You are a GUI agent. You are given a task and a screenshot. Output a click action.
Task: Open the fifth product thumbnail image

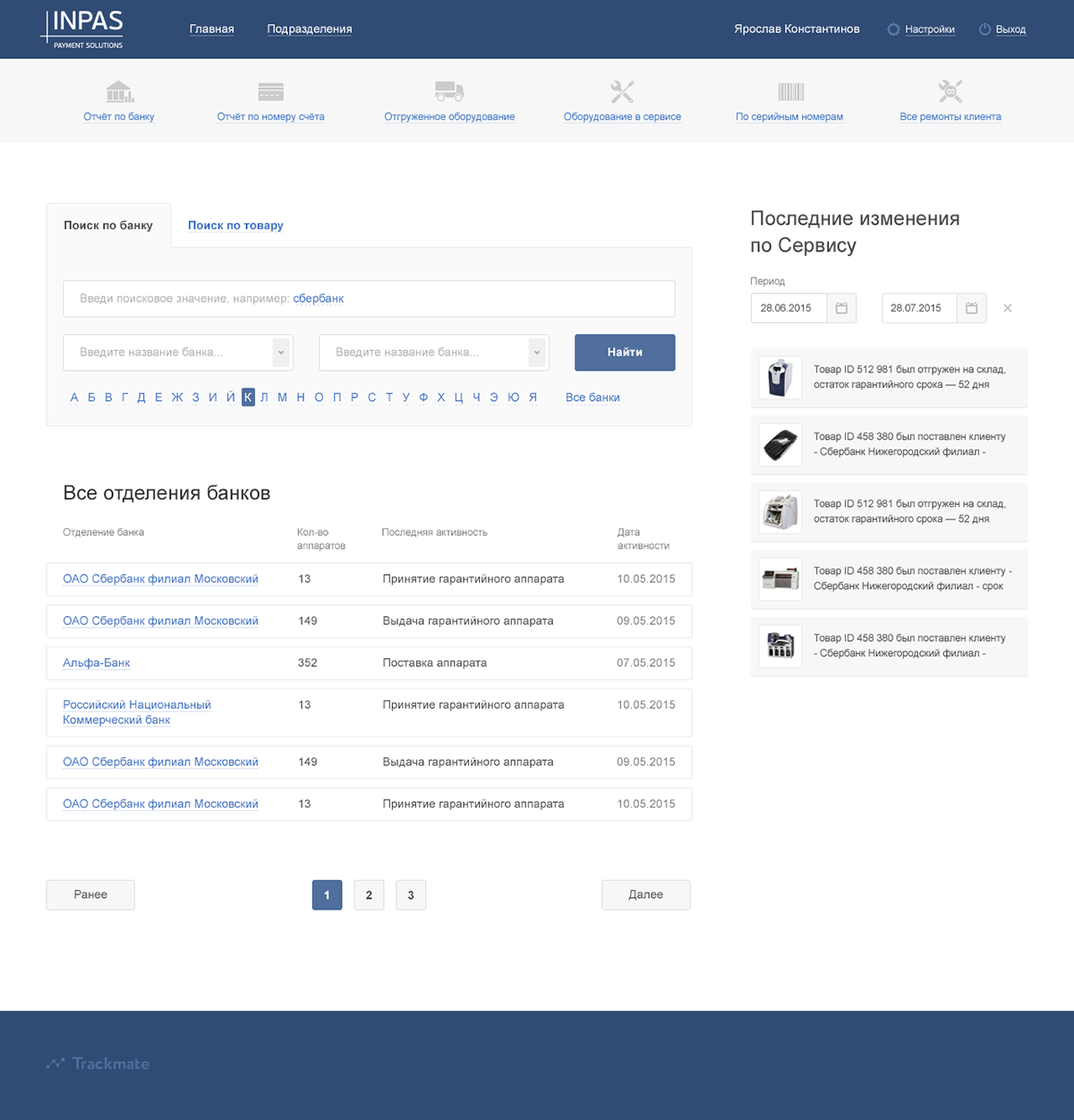coord(780,646)
